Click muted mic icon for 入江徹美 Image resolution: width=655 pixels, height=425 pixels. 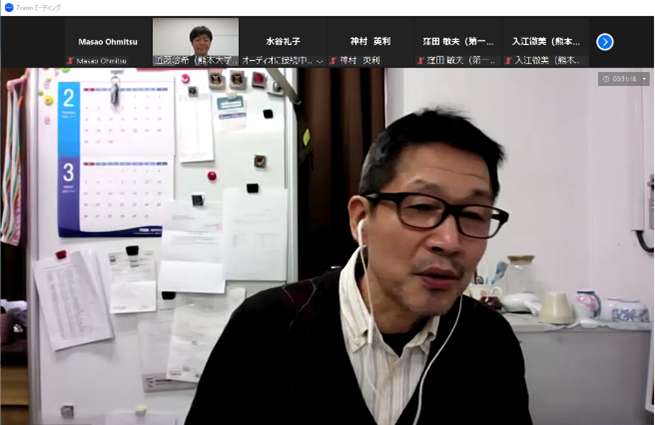click(507, 61)
